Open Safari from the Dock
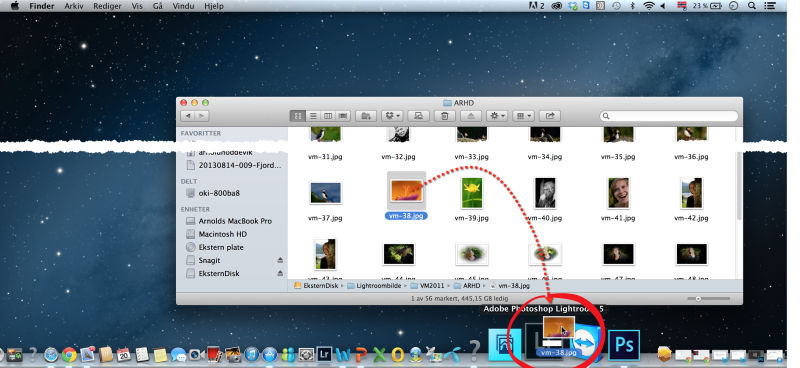Image resolution: width=800 pixels, height=368 pixels. (x=51, y=354)
